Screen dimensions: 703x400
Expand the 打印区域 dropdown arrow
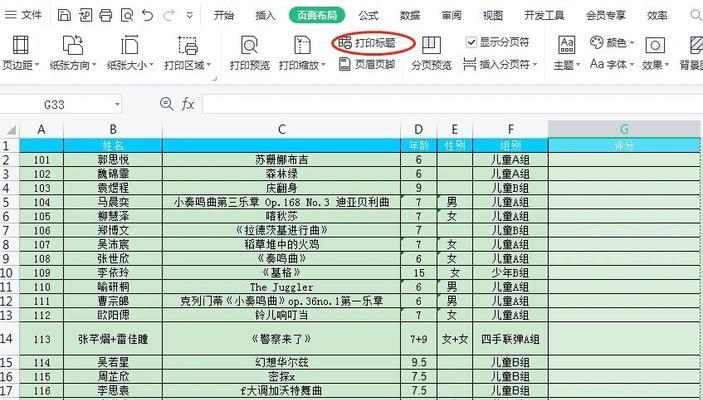209,65
